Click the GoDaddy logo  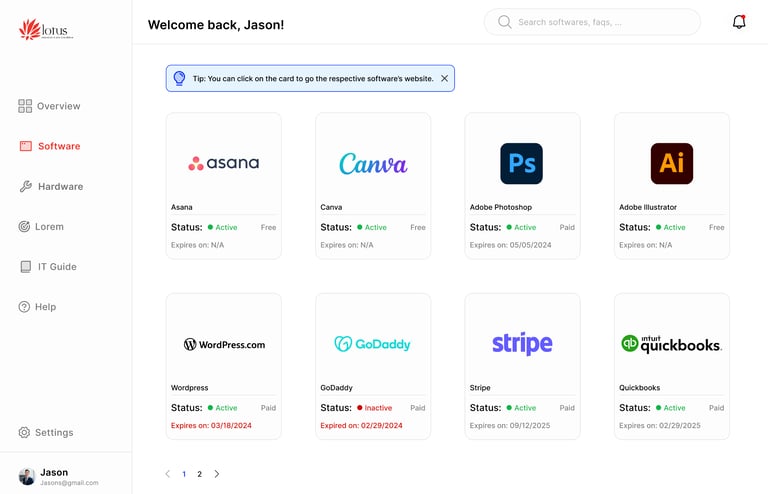click(372, 344)
